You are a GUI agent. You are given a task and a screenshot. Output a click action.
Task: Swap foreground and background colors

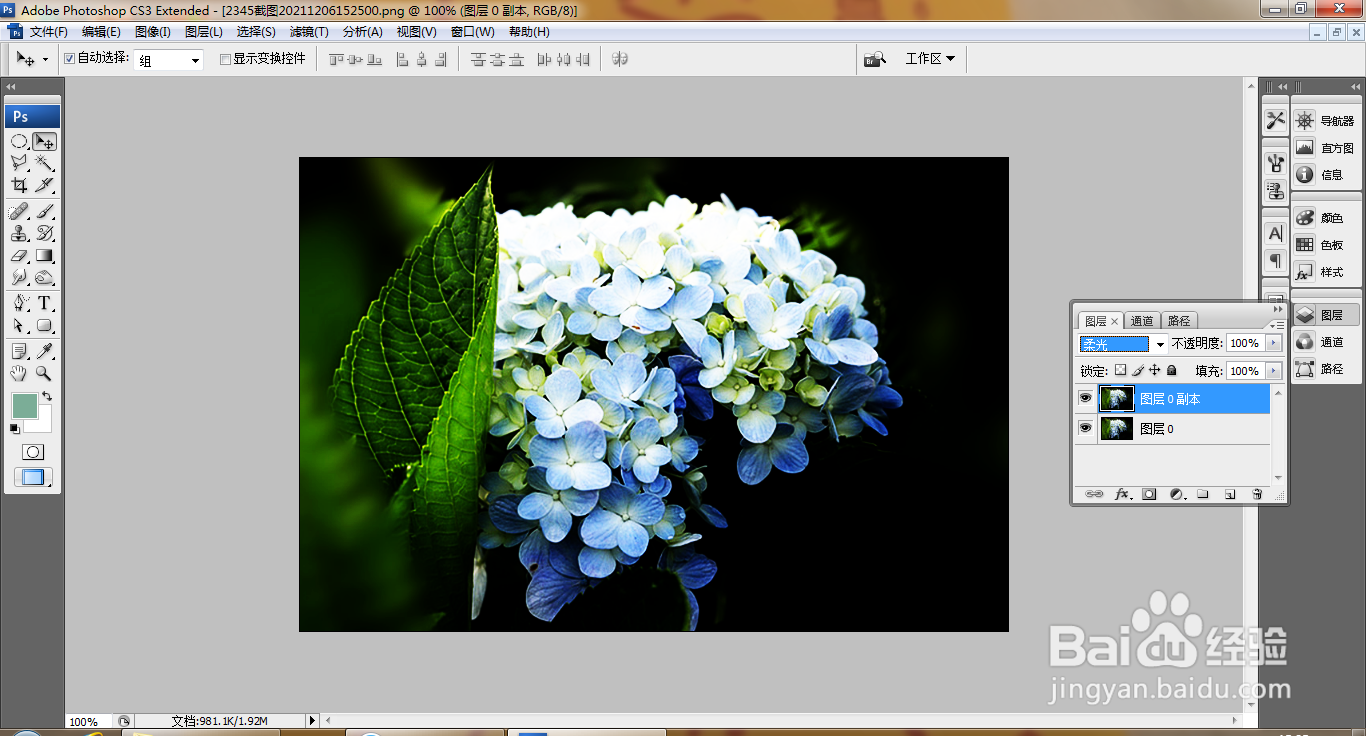(x=46, y=397)
